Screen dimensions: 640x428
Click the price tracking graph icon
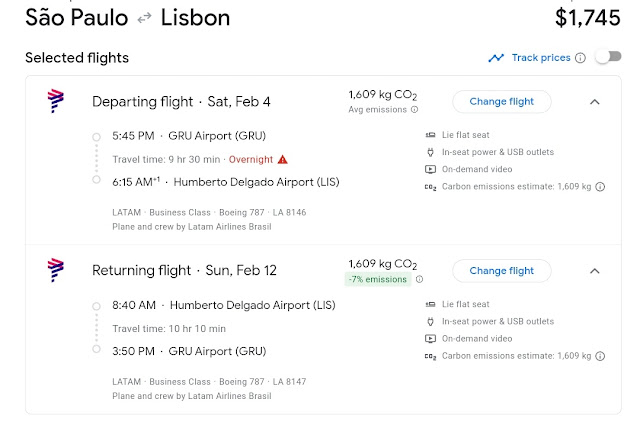click(x=496, y=58)
